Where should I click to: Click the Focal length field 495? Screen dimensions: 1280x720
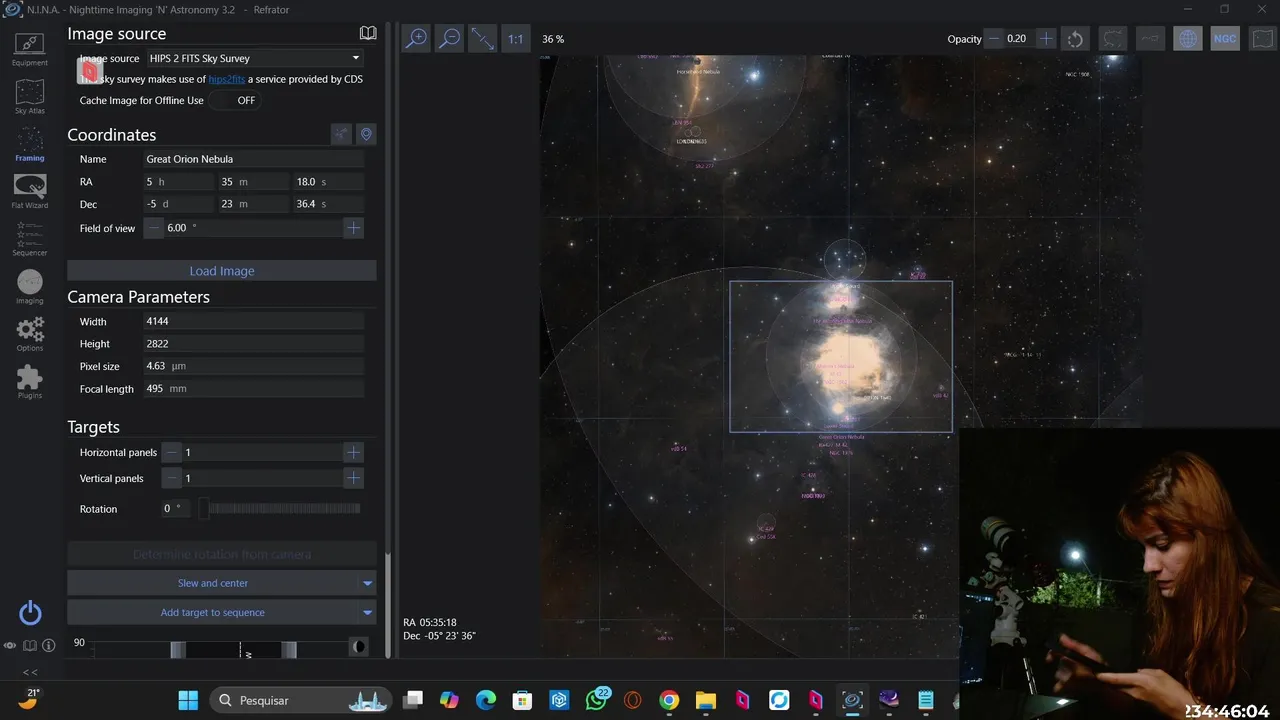254,389
